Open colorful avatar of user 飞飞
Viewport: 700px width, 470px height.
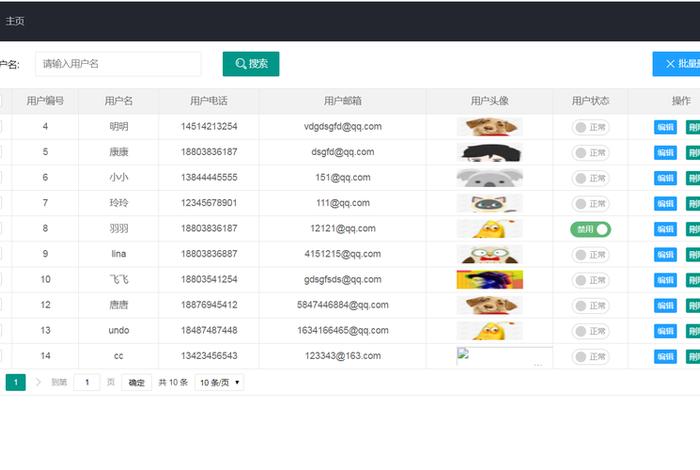[490, 279]
